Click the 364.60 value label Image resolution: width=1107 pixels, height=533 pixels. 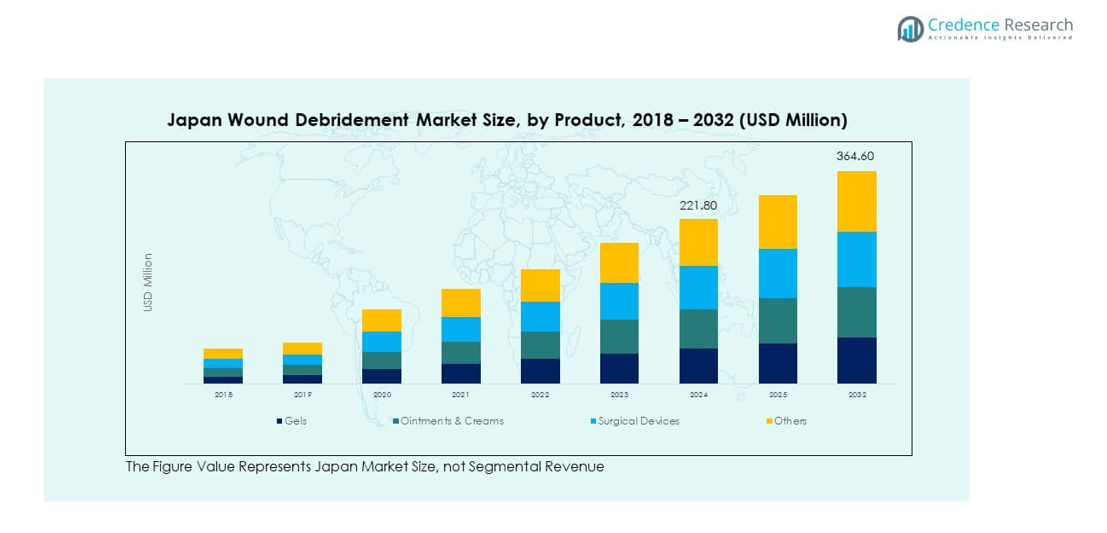(856, 156)
